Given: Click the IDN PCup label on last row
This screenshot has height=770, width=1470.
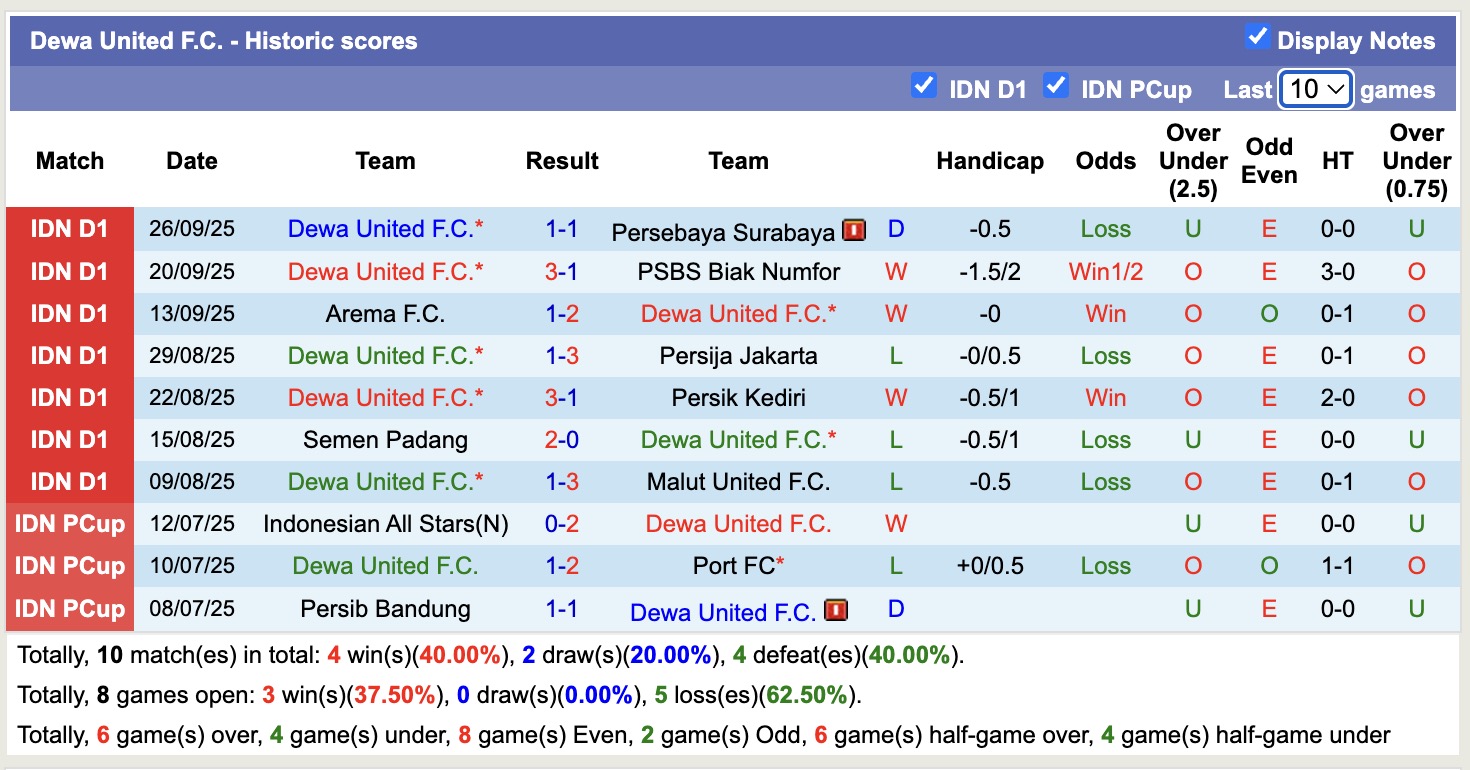Looking at the screenshot, I should (69, 608).
